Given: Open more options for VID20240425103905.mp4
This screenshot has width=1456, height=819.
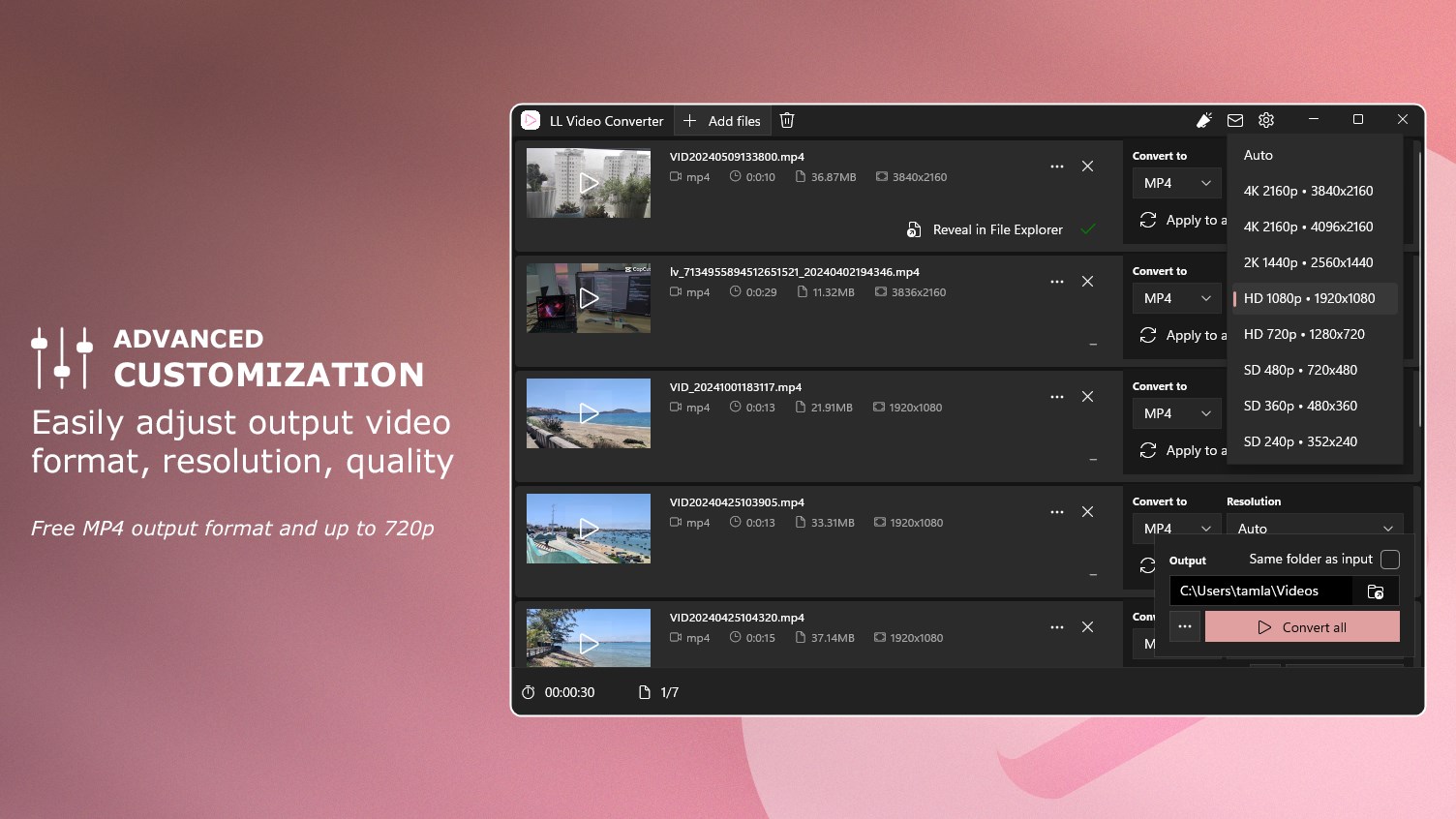Looking at the screenshot, I should coord(1057,512).
